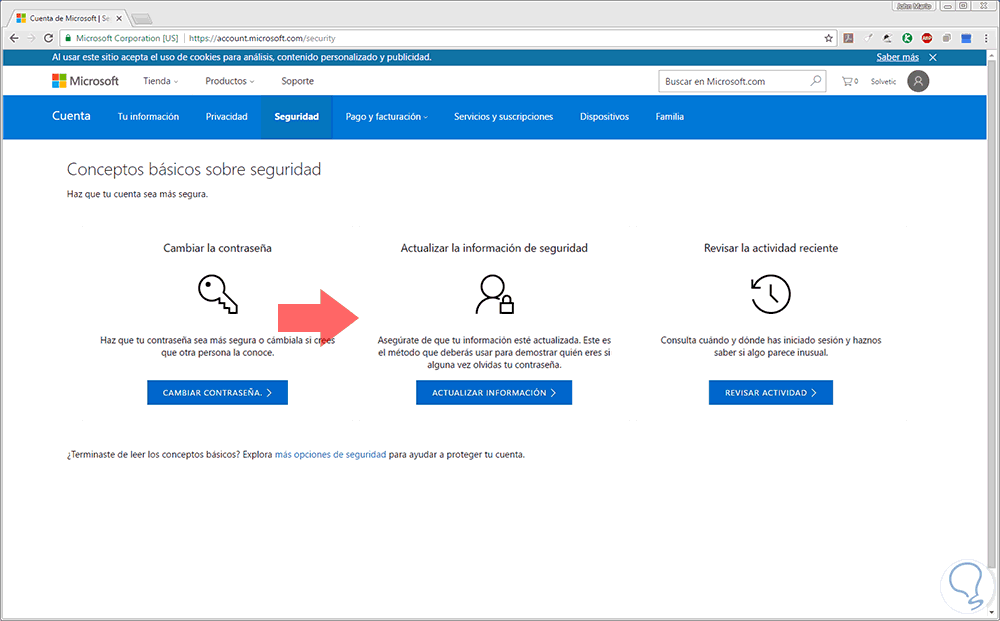This screenshot has width=1000, height=621.
Task: Open the más opciones de seguridad link
Action: pos(330,455)
